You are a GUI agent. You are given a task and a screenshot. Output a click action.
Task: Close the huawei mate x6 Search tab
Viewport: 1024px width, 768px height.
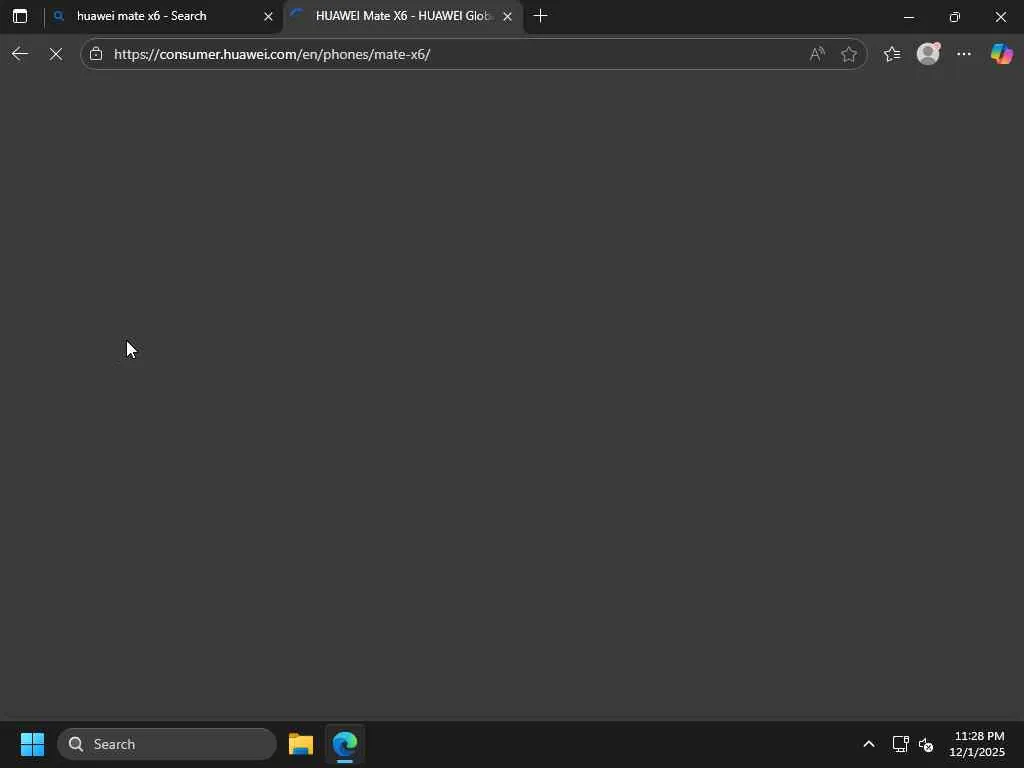(x=268, y=16)
